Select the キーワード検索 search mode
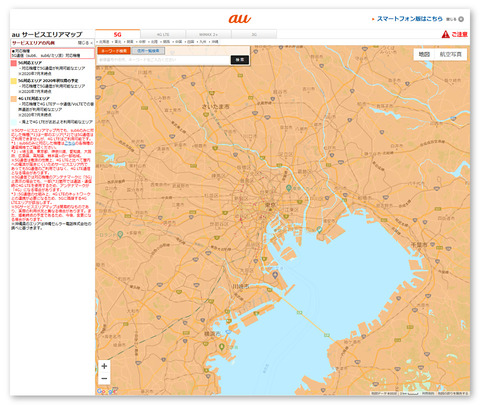 click(x=114, y=51)
